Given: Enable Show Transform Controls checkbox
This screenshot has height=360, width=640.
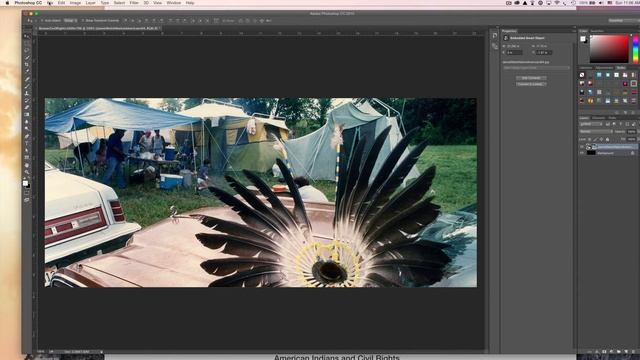Looking at the screenshot, I should pos(83,20).
